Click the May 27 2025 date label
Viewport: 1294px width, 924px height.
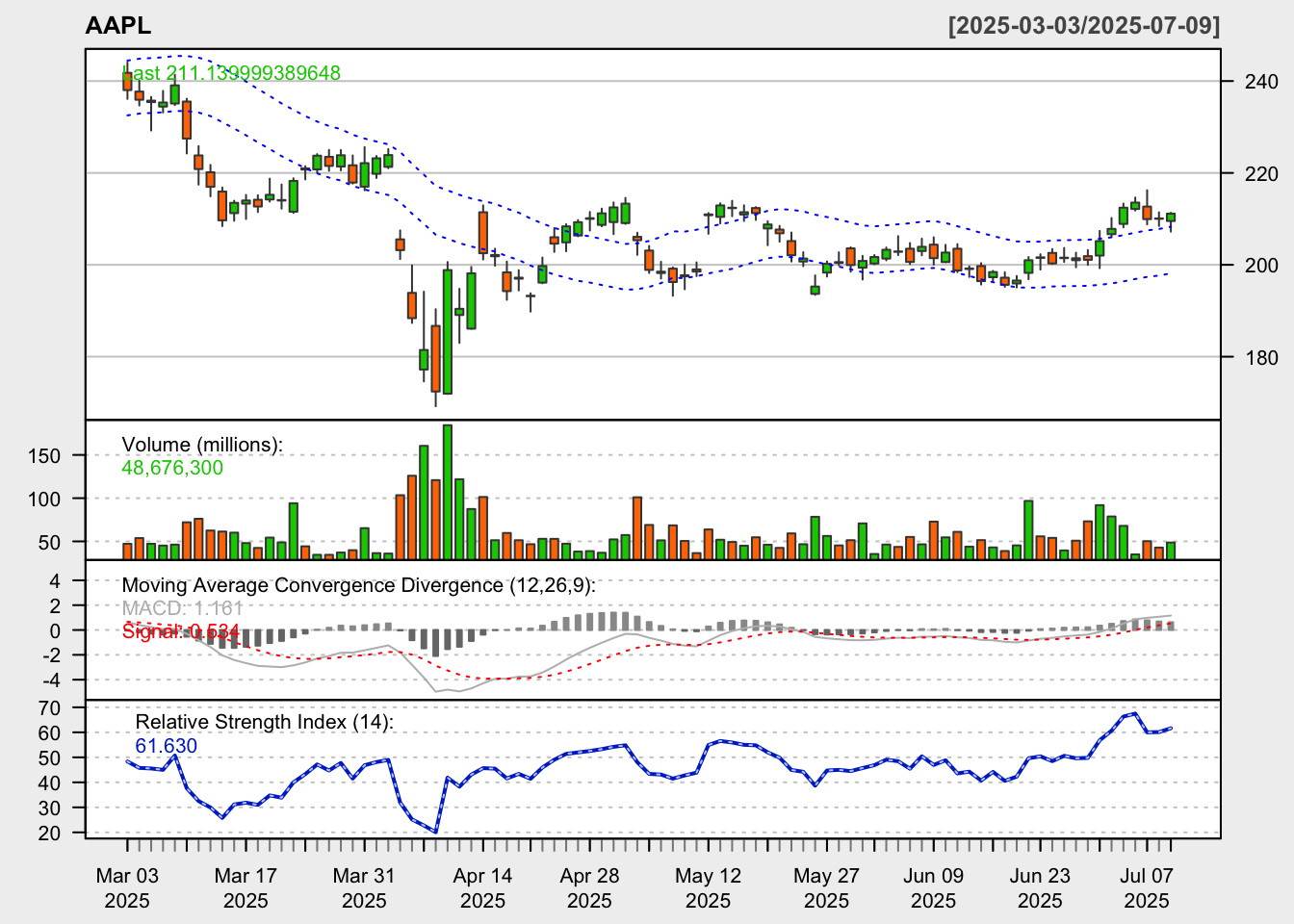point(826,888)
